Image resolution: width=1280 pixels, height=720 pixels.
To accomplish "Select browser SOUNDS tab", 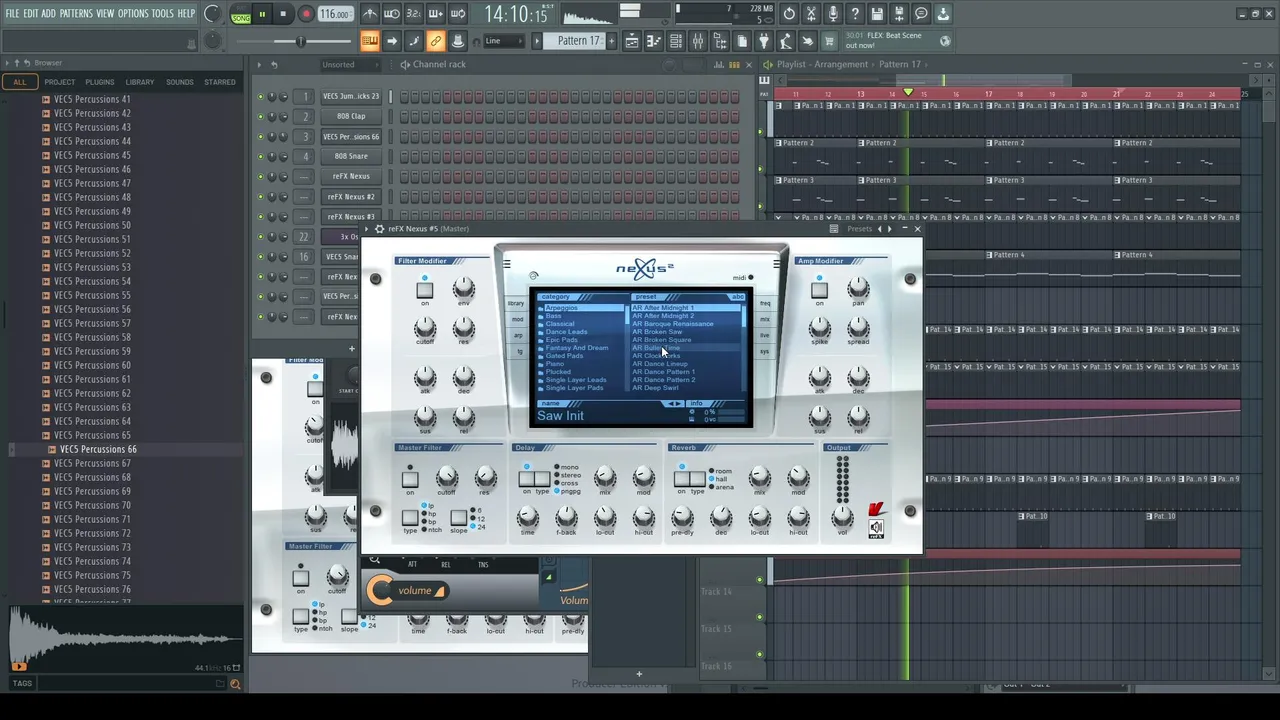I will [180, 82].
